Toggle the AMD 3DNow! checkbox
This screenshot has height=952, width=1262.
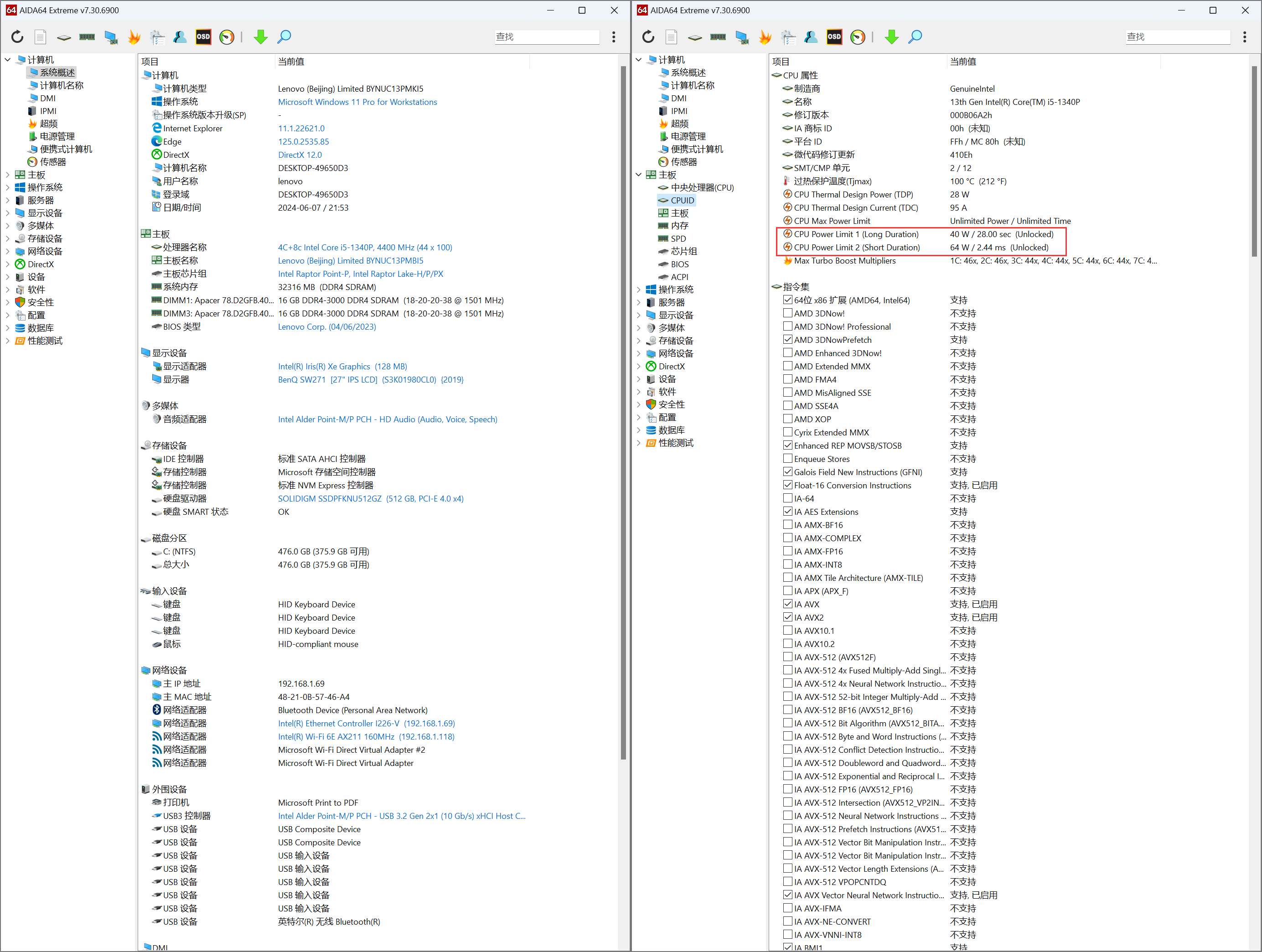click(x=787, y=313)
